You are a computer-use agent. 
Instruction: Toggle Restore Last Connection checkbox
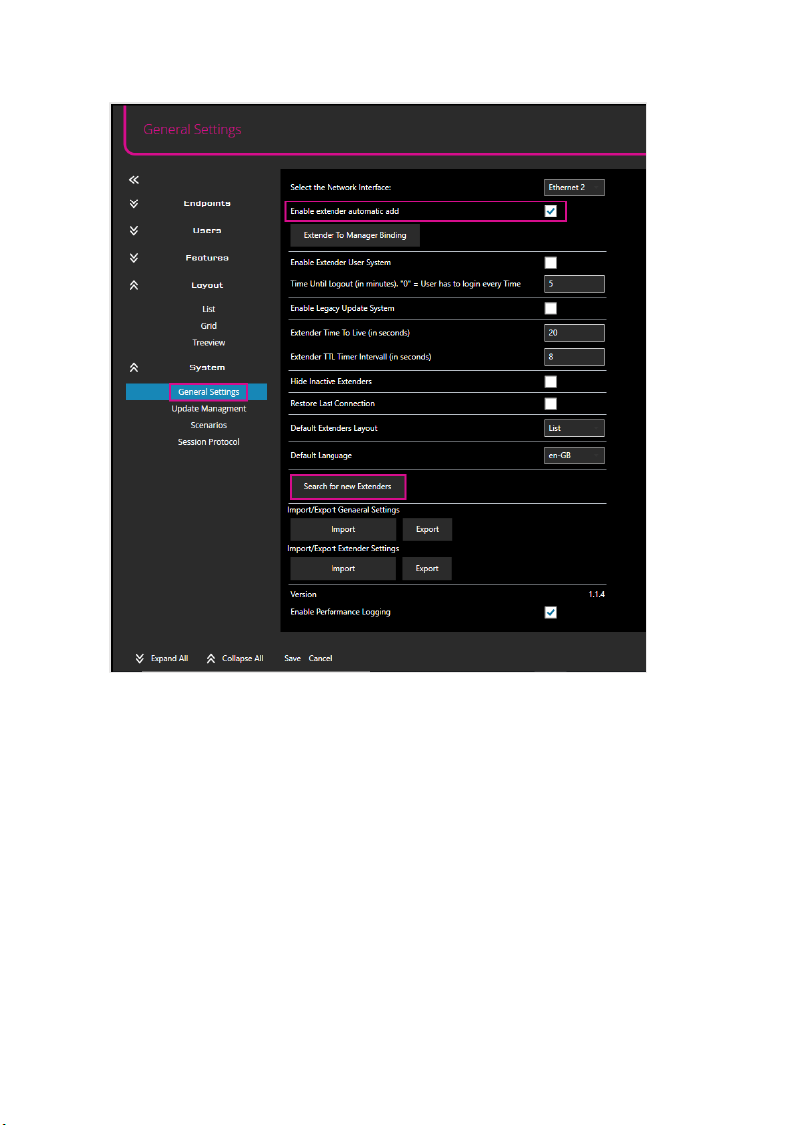click(550, 404)
